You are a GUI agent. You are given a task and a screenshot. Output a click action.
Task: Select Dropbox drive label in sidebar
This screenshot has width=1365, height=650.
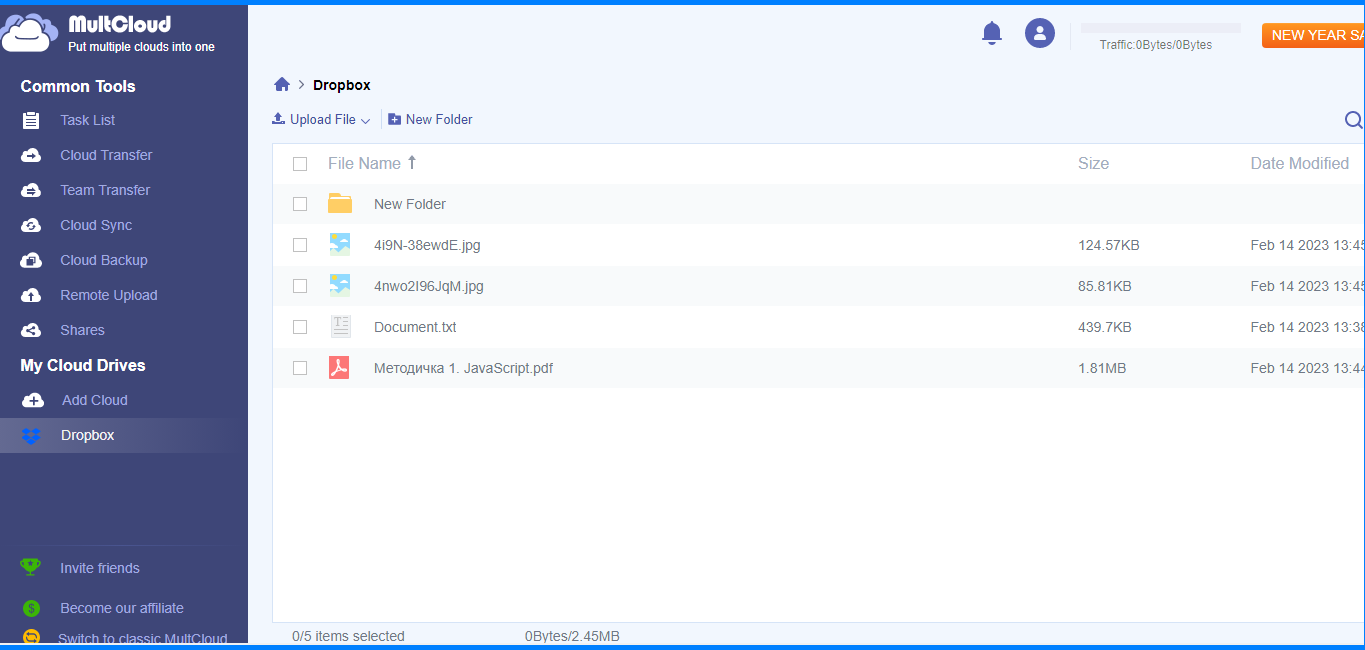point(88,435)
